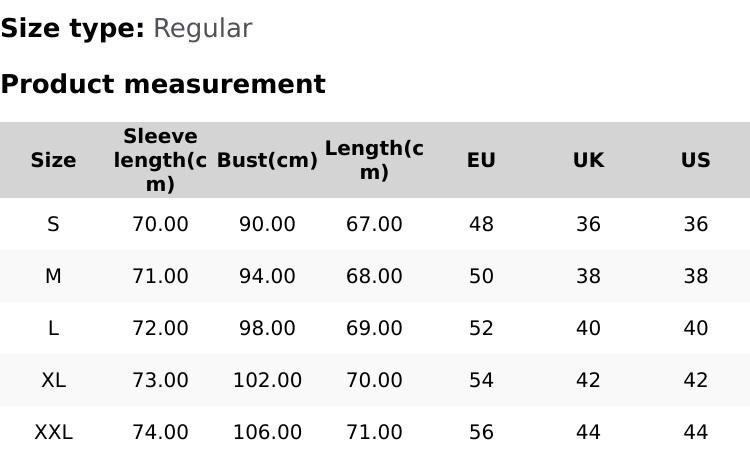Select the EU size 48 cell

[x=481, y=224]
